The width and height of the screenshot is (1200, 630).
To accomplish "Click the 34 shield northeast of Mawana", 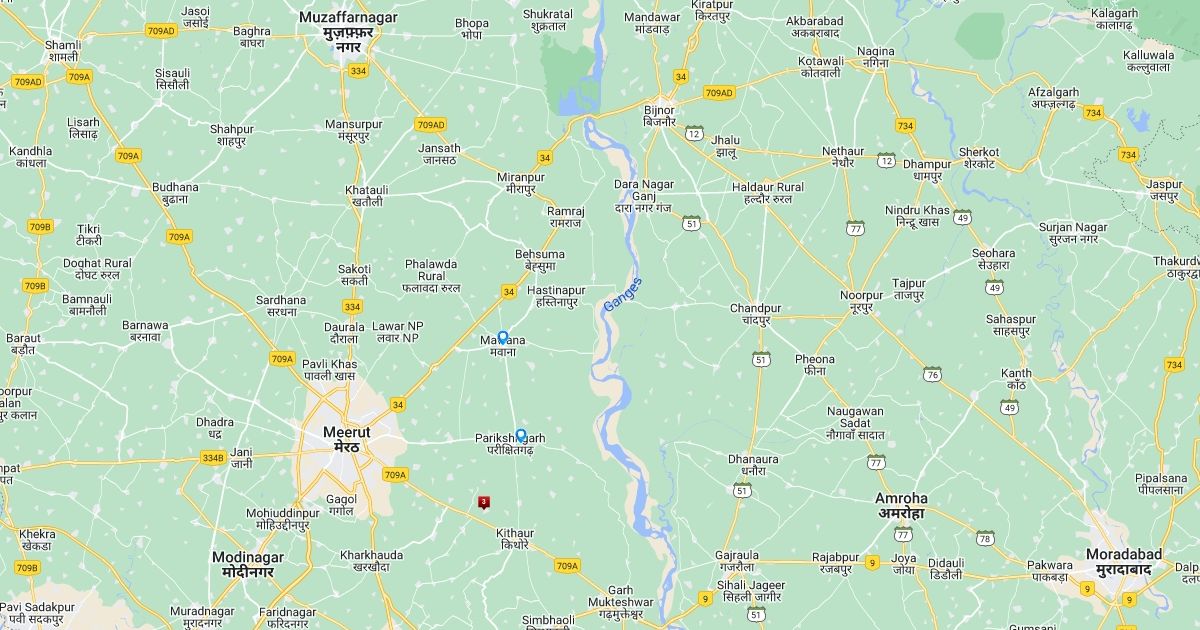I will [508, 291].
